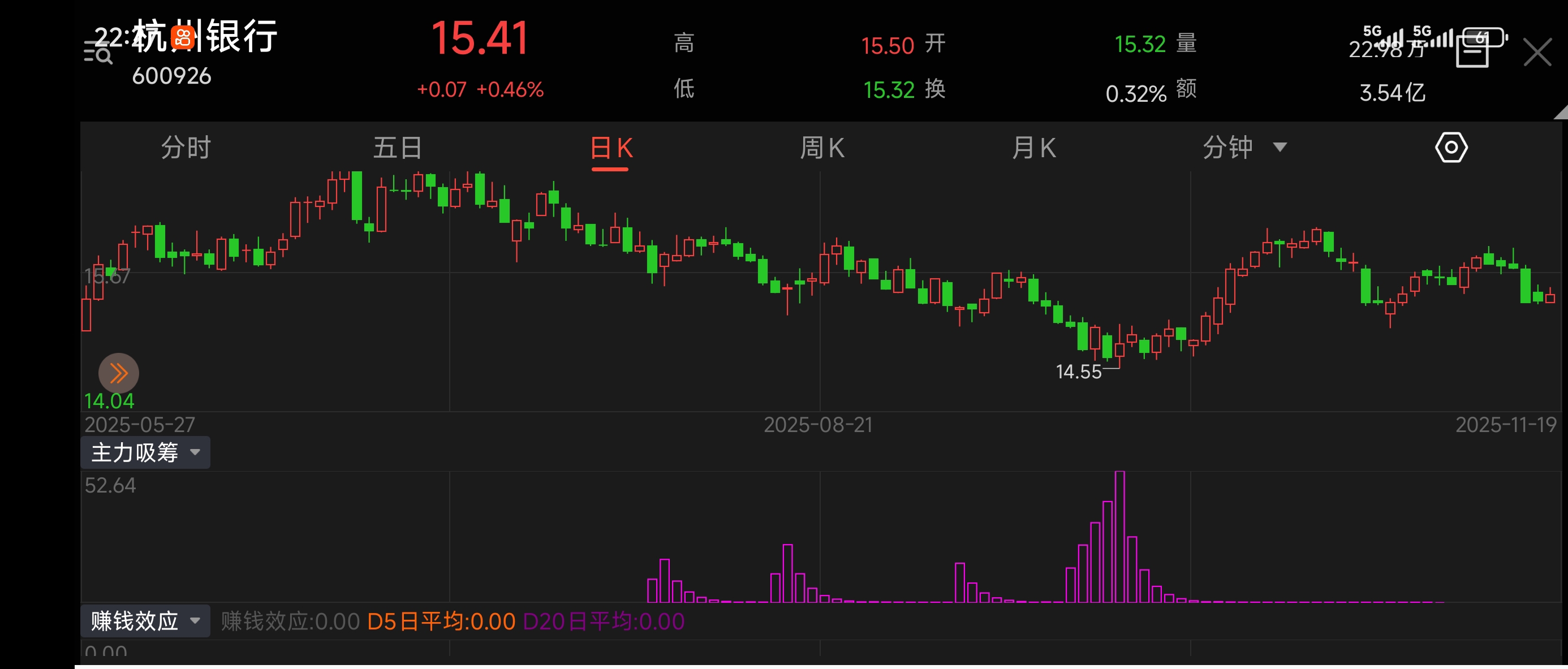Open the 赚钱效应 indicator dropdown
1568x669 pixels.
145,621
